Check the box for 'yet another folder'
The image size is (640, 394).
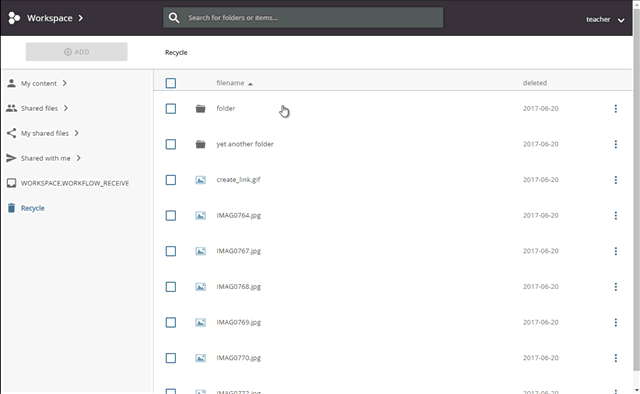171,144
